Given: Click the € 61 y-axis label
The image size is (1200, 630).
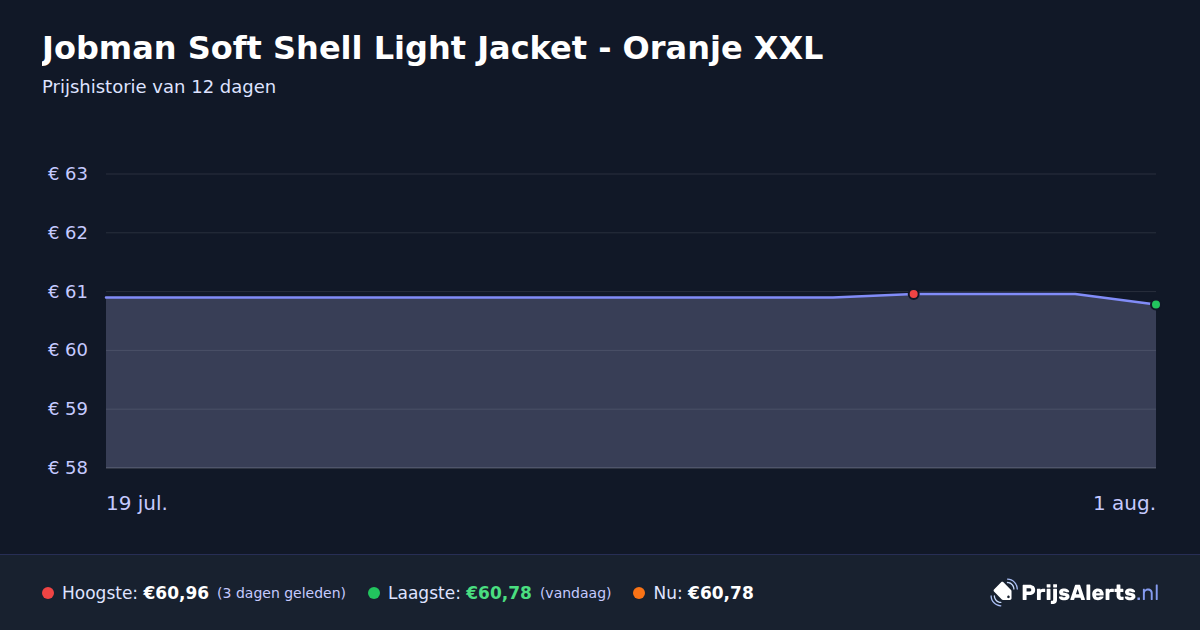Looking at the screenshot, I should pyautogui.click(x=68, y=292).
